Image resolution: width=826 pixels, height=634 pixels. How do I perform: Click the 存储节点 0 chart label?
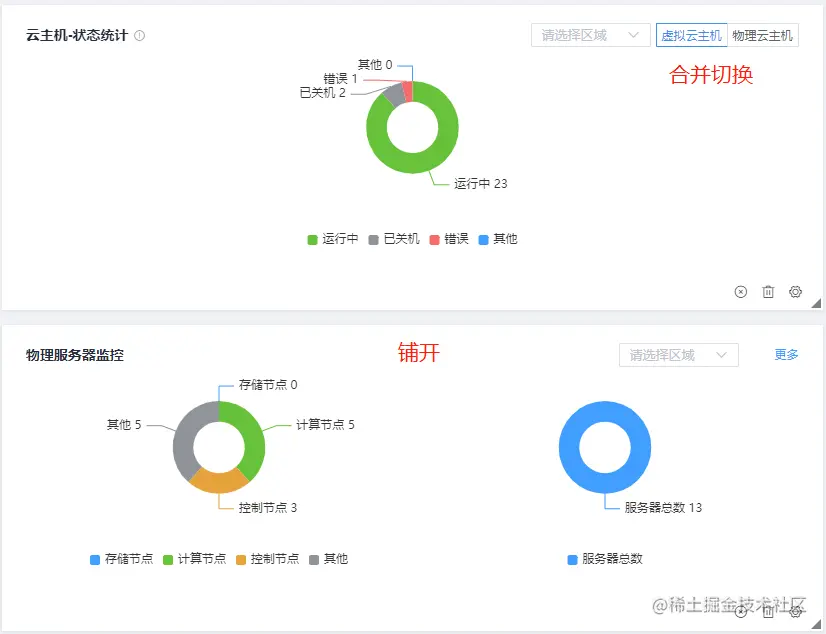coord(268,385)
